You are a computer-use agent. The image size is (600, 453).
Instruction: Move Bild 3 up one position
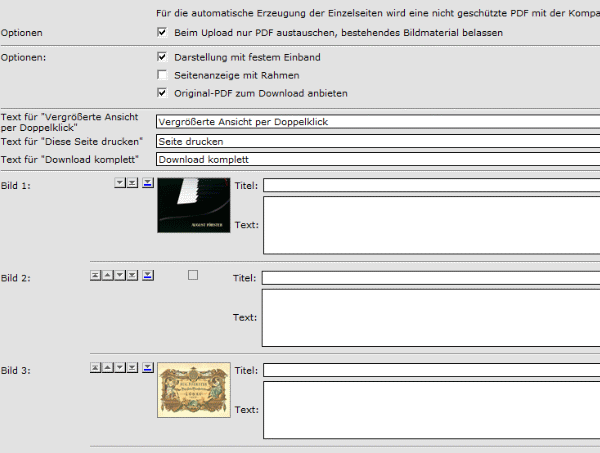click(108, 368)
